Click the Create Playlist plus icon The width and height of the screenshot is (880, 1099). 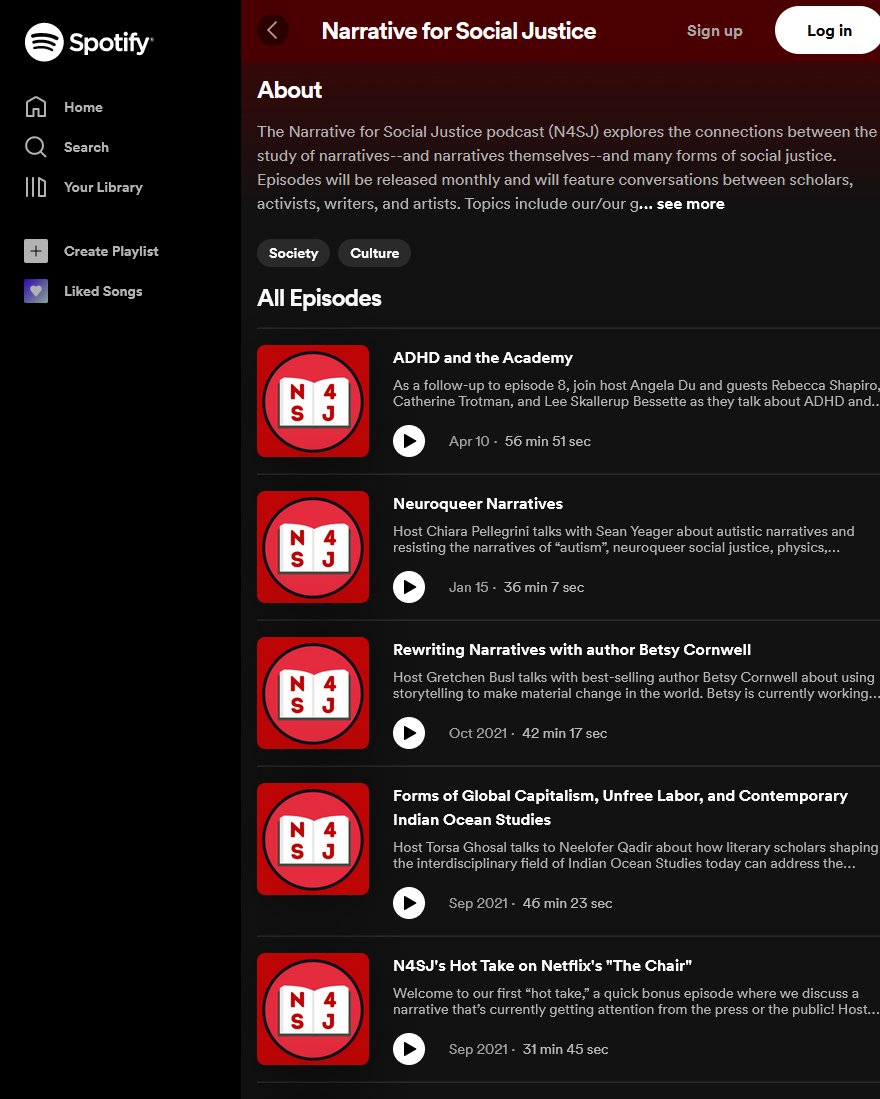point(36,251)
